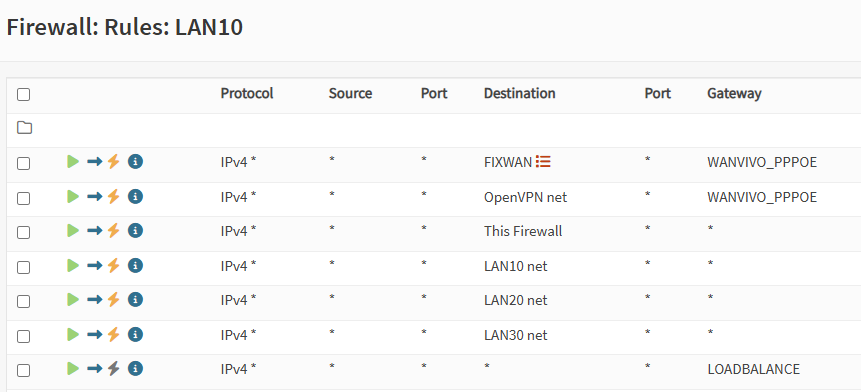Check the select-all checkbox in table header
Image resolution: width=861 pixels, height=392 pixels.
[x=23, y=95]
